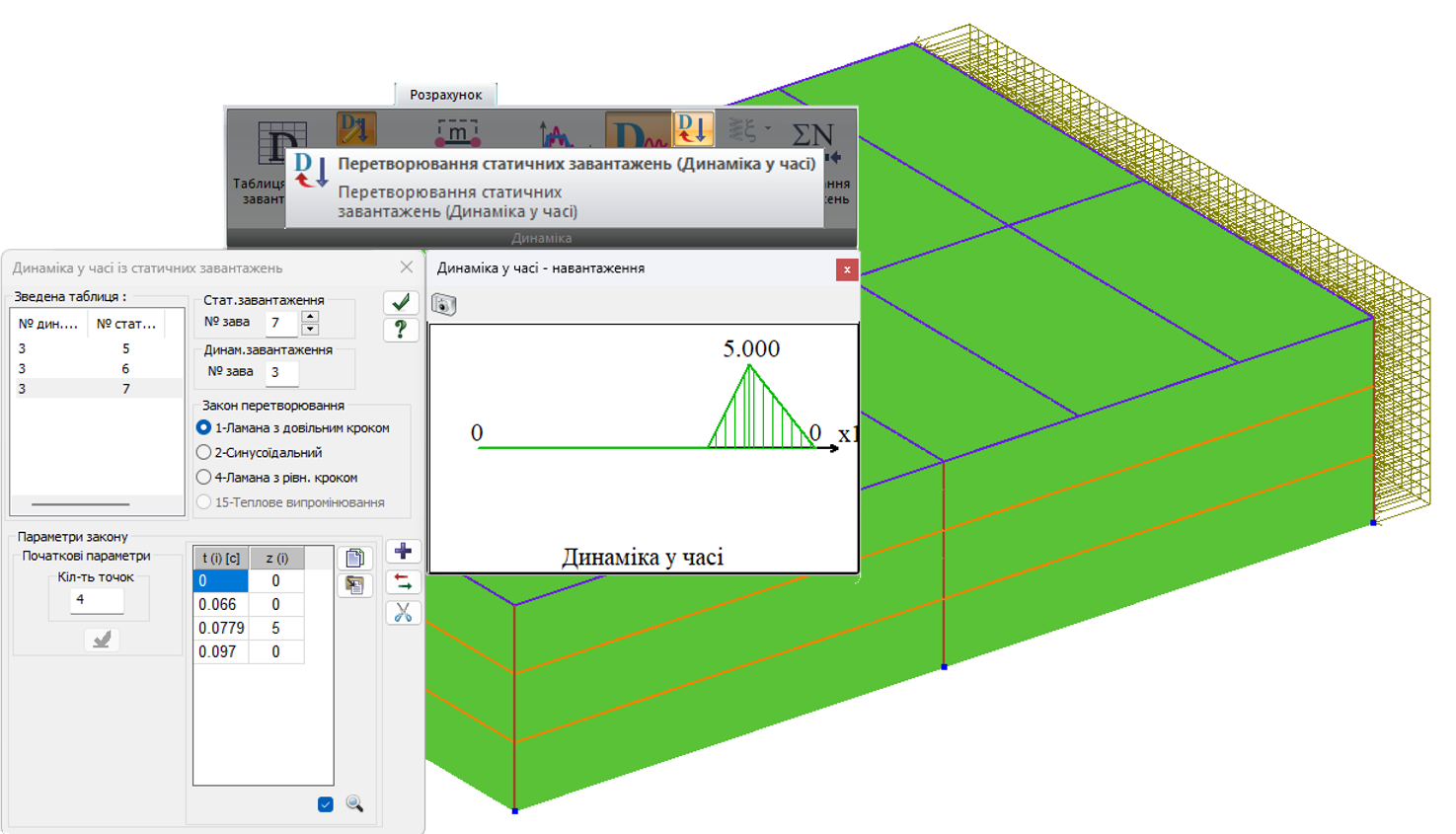Open help with the question mark icon
This screenshot has height=834, width=1456.
[x=400, y=330]
